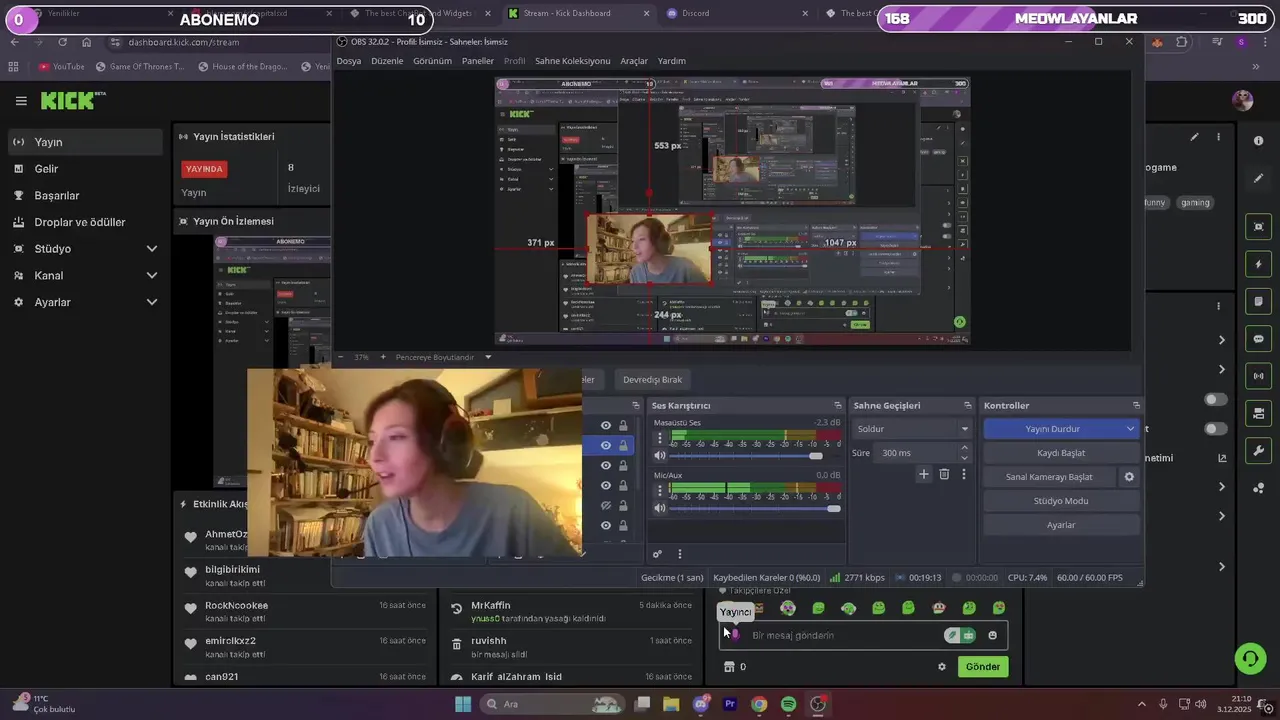Viewport: 1280px width, 720px height.
Task: Open three-dot menu beside stream info pencil
Action: (1218, 137)
